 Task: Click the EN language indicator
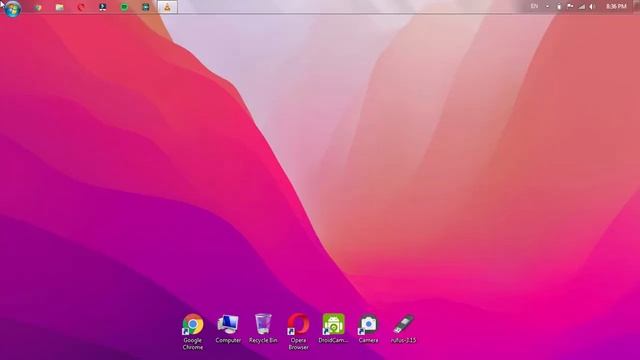(x=534, y=7)
